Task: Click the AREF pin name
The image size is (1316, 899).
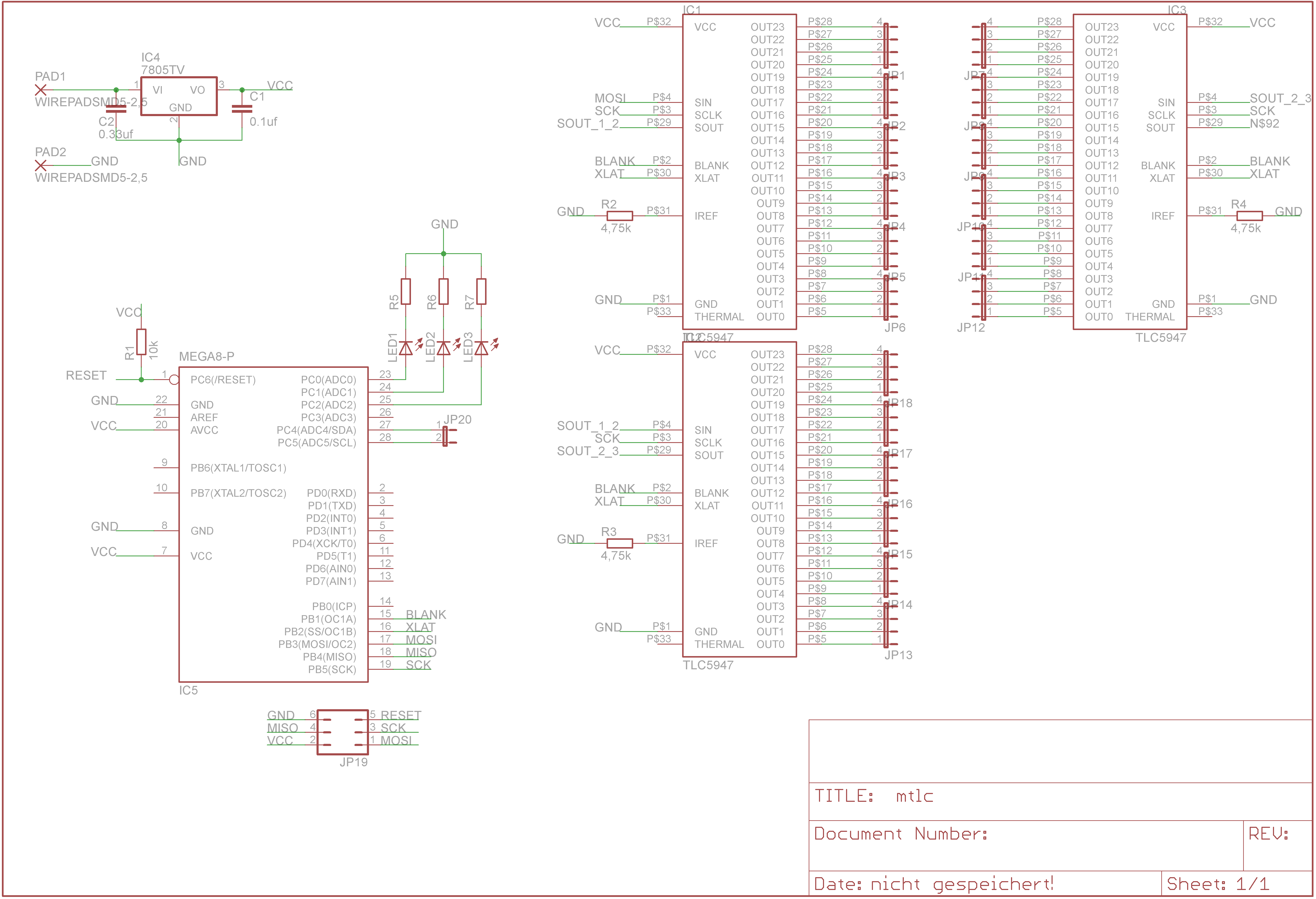Action: (204, 418)
